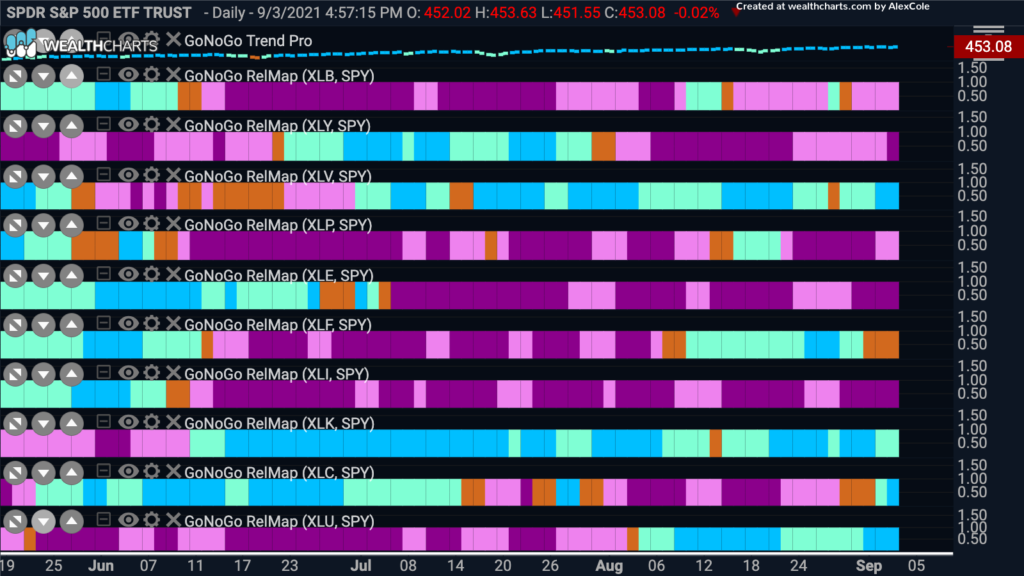Image resolution: width=1024 pixels, height=576 pixels.
Task: Click the SPDR S&P 500 ETF TRUST title
Action: (99, 12)
